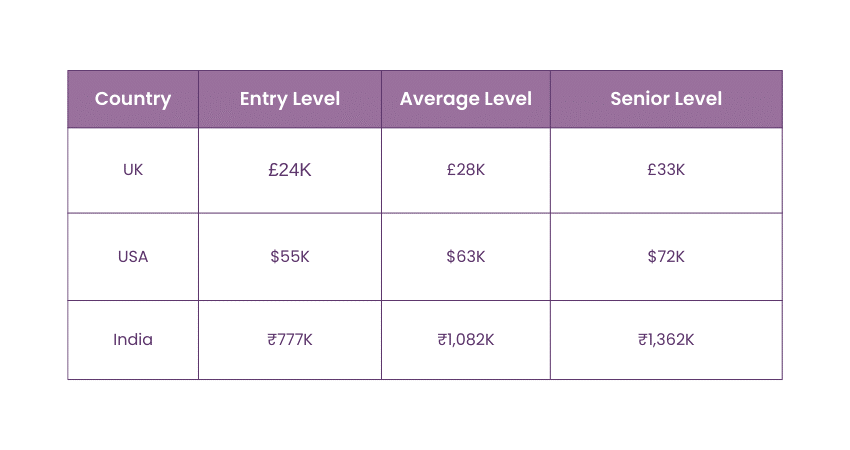Image resolution: width=850 pixels, height=450 pixels.
Task: Click the £33K senior level cell
Action: pyautogui.click(x=666, y=170)
